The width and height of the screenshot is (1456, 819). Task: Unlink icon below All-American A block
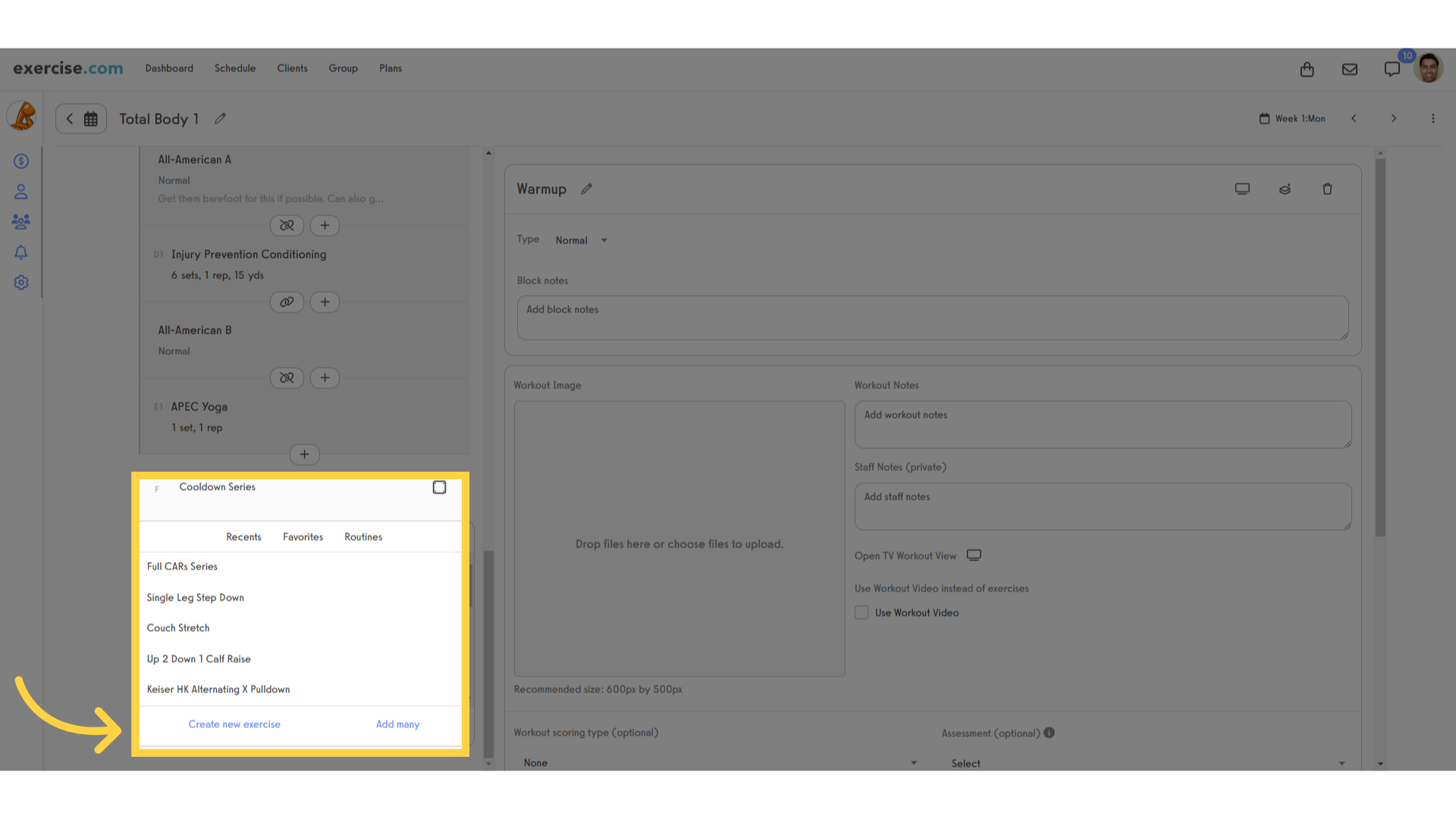pyautogui.click(x=287, y=225)
